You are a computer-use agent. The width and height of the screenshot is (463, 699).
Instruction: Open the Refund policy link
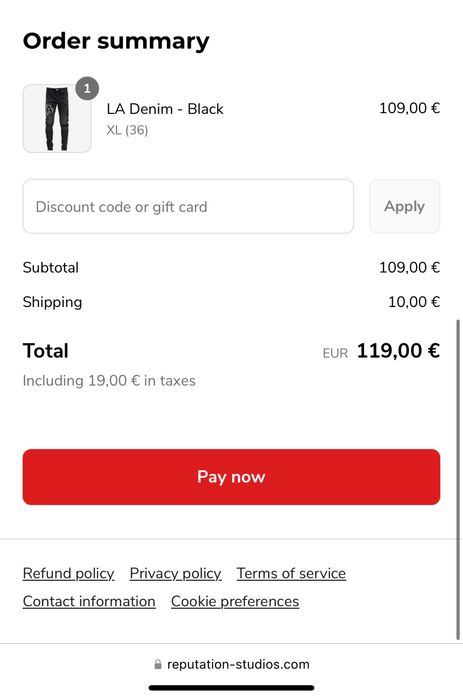point(69,573)
